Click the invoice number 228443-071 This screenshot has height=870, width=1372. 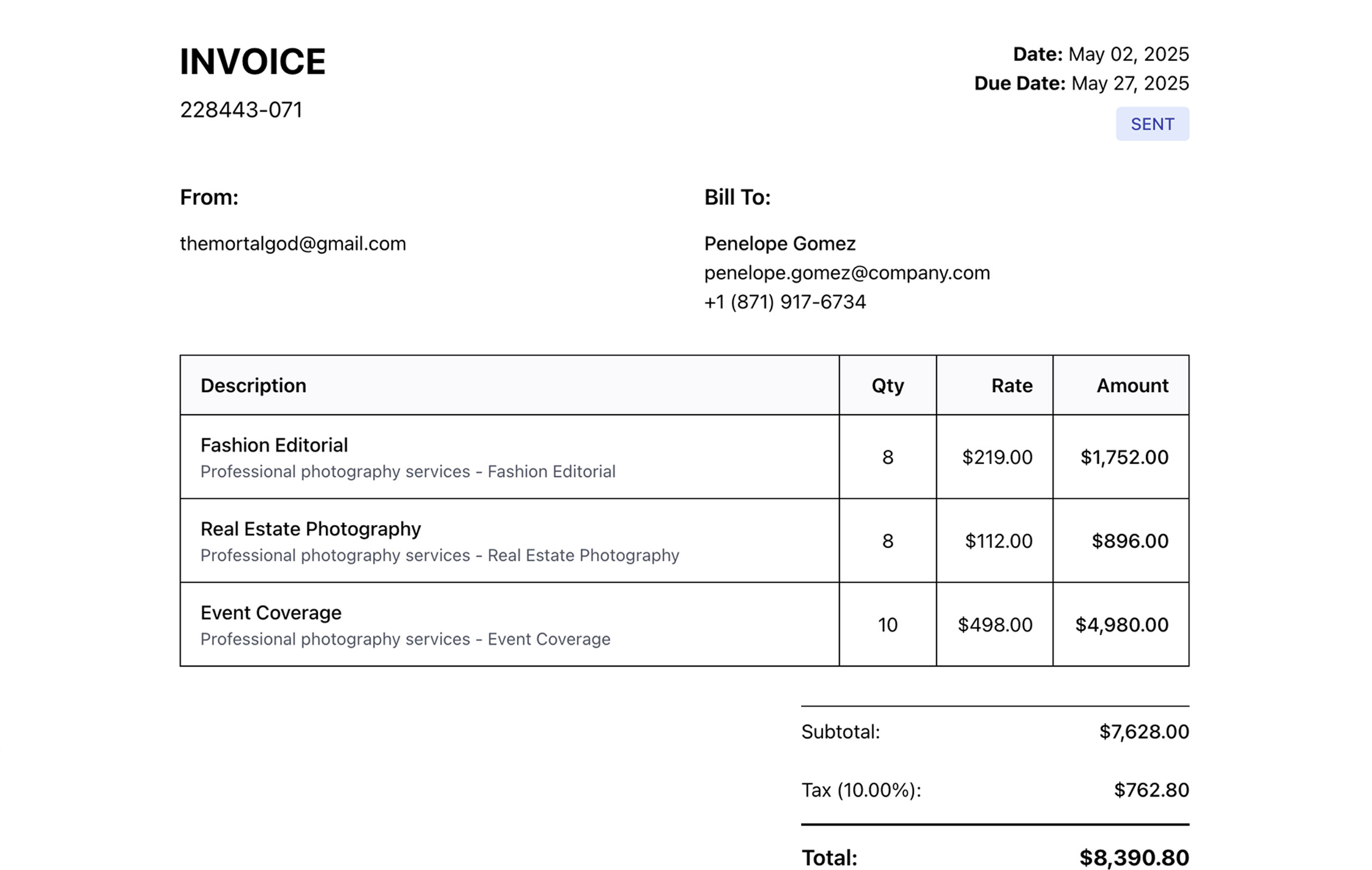tap(241, 110)
